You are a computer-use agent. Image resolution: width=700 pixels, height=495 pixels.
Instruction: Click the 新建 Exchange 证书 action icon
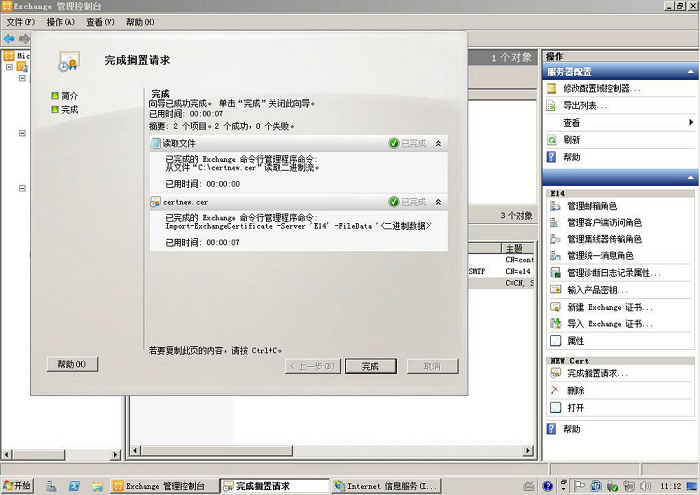[554, 307]
